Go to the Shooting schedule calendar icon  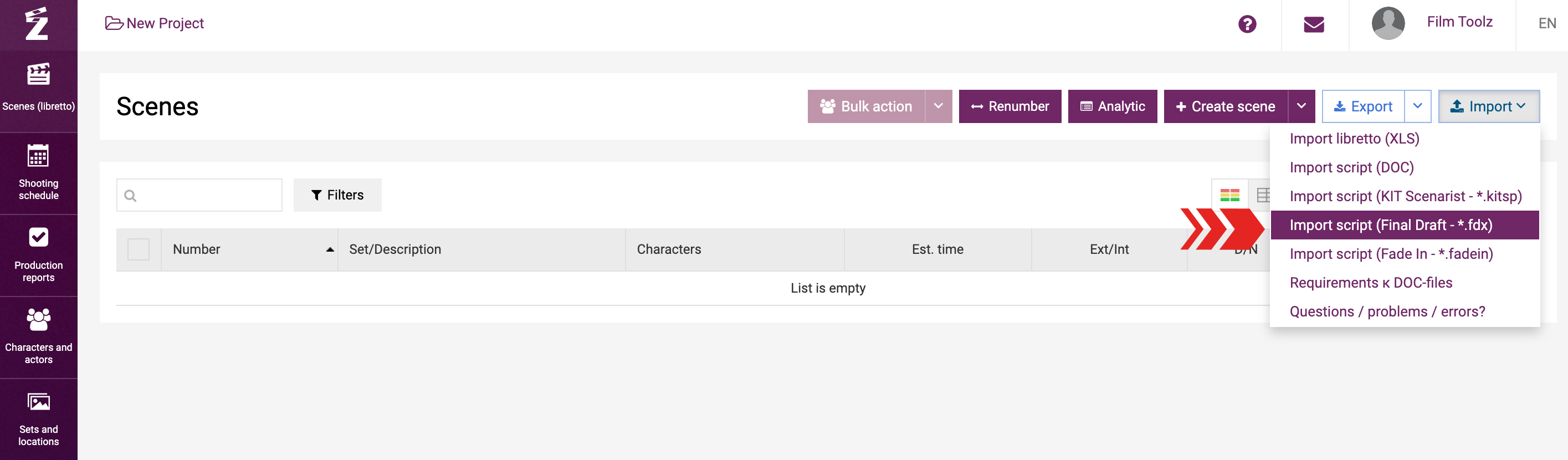(x=38, y=156)
